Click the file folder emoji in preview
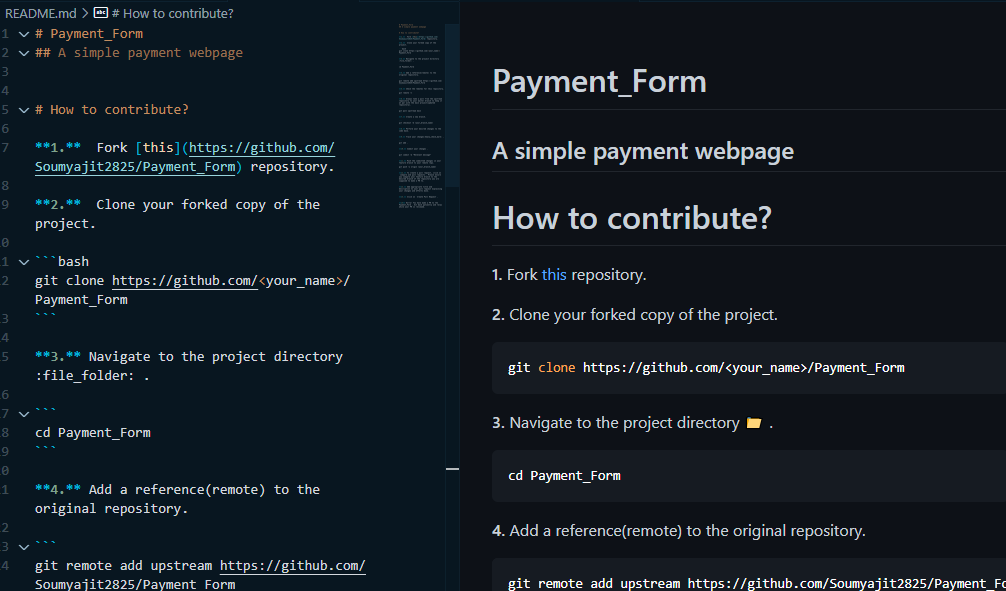 click(x=754, y=424)
